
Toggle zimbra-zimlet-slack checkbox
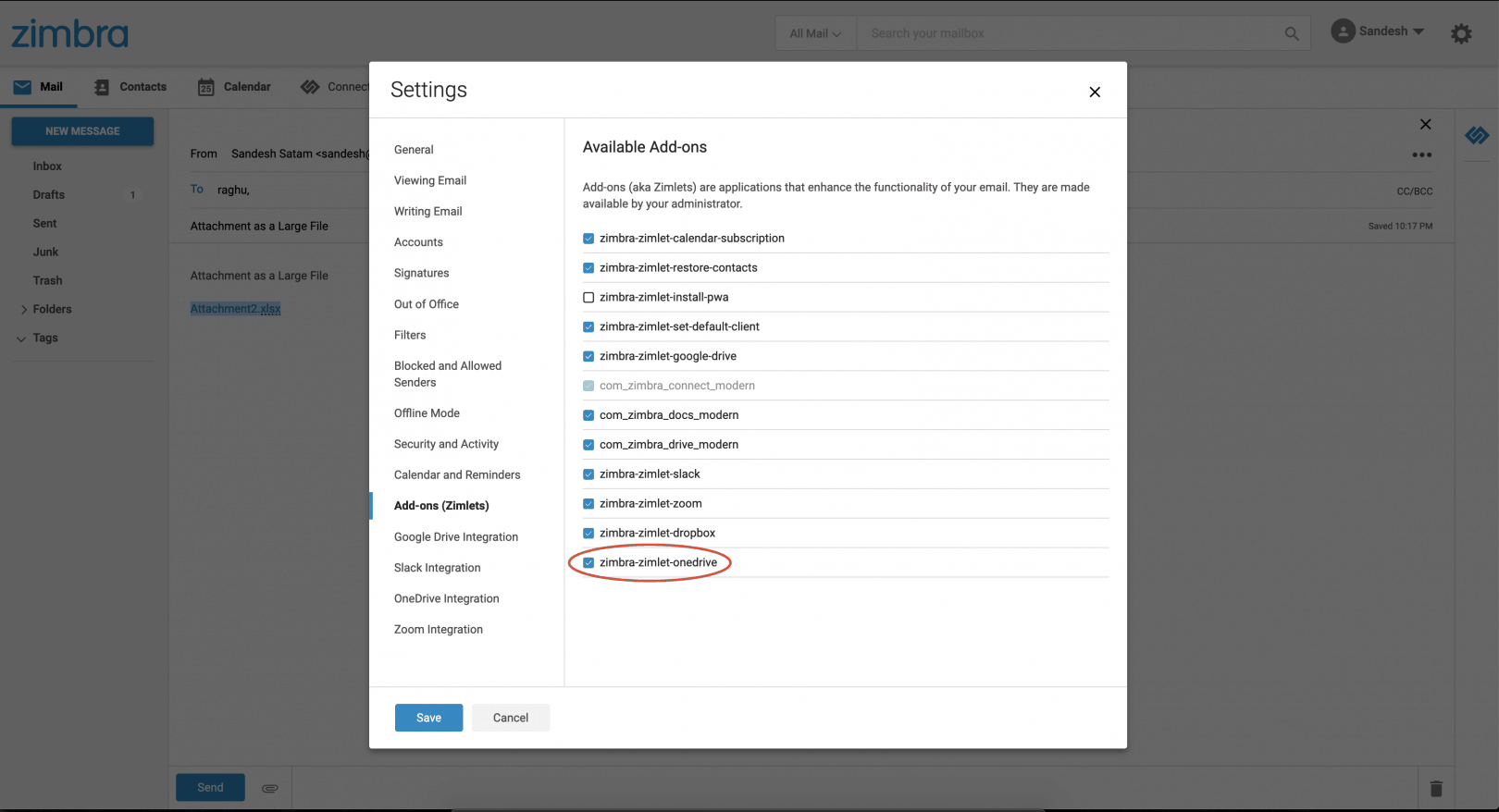(x=588, y=474)
